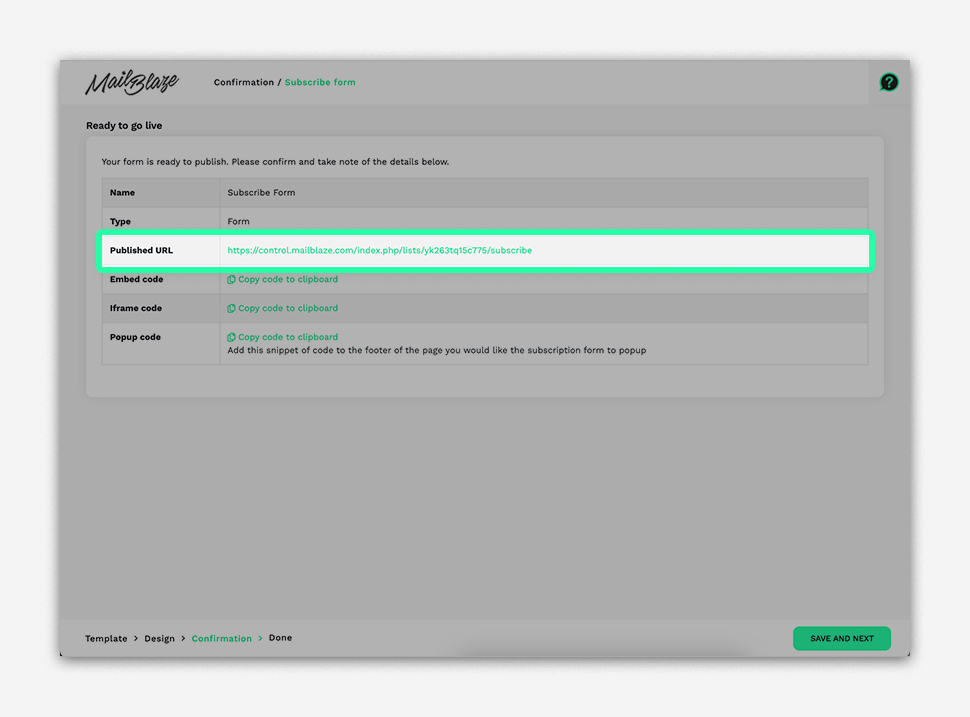The height and width of the screenshot is (717, 970).
Task: Open the published subscribe form URL
Action: click(379, 251)
